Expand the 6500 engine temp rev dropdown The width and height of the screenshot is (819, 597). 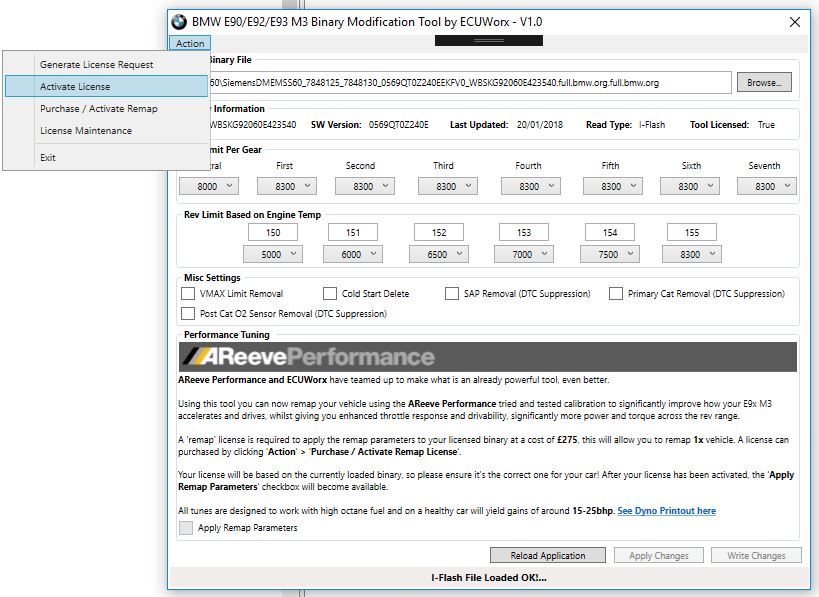click(x=439, y=254)
